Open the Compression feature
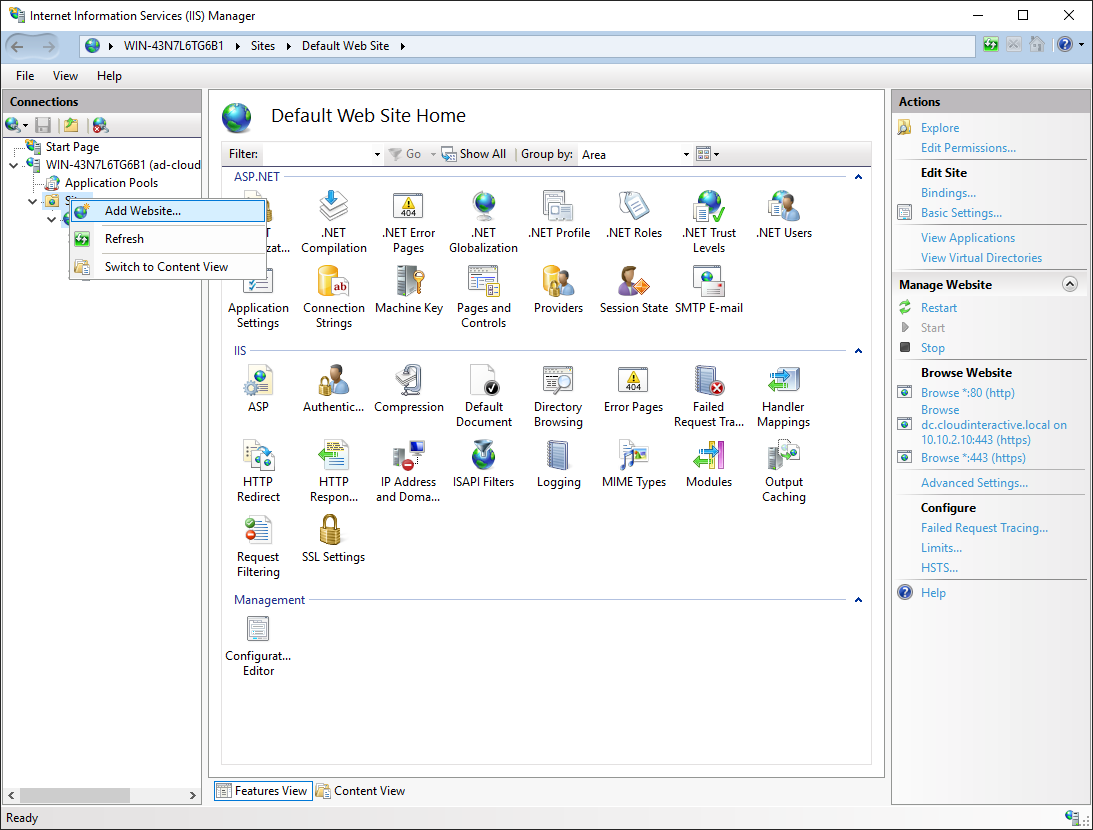This screenshot has width=1093, height=830. click(x=408, y=389)
